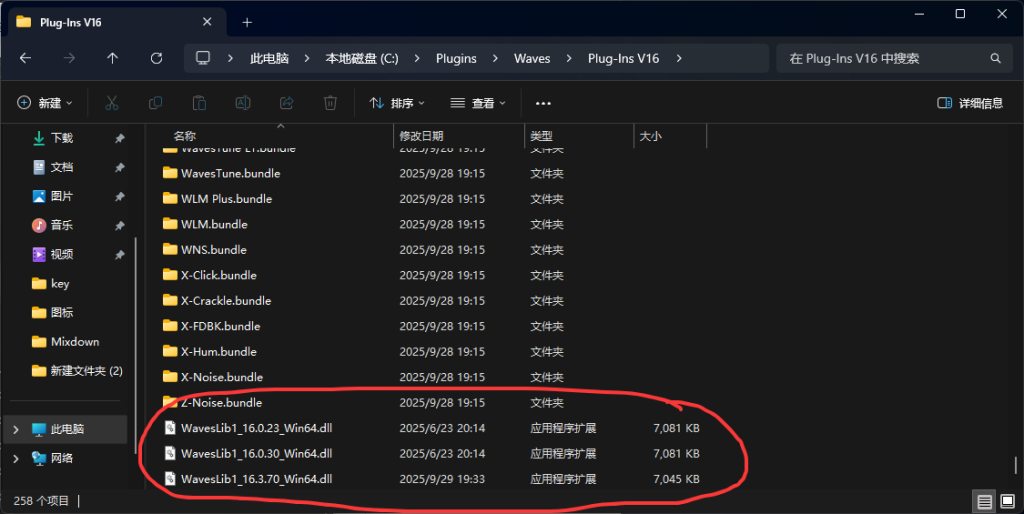1024x514 pixels.
Task: Click the Copy icon in toolbar
Action: click(155, 103)
